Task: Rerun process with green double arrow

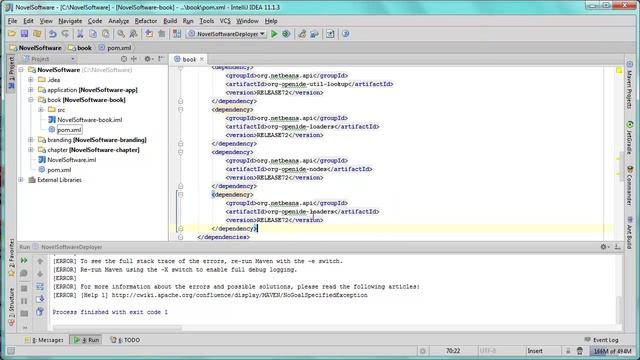Action: coord(24,260)
